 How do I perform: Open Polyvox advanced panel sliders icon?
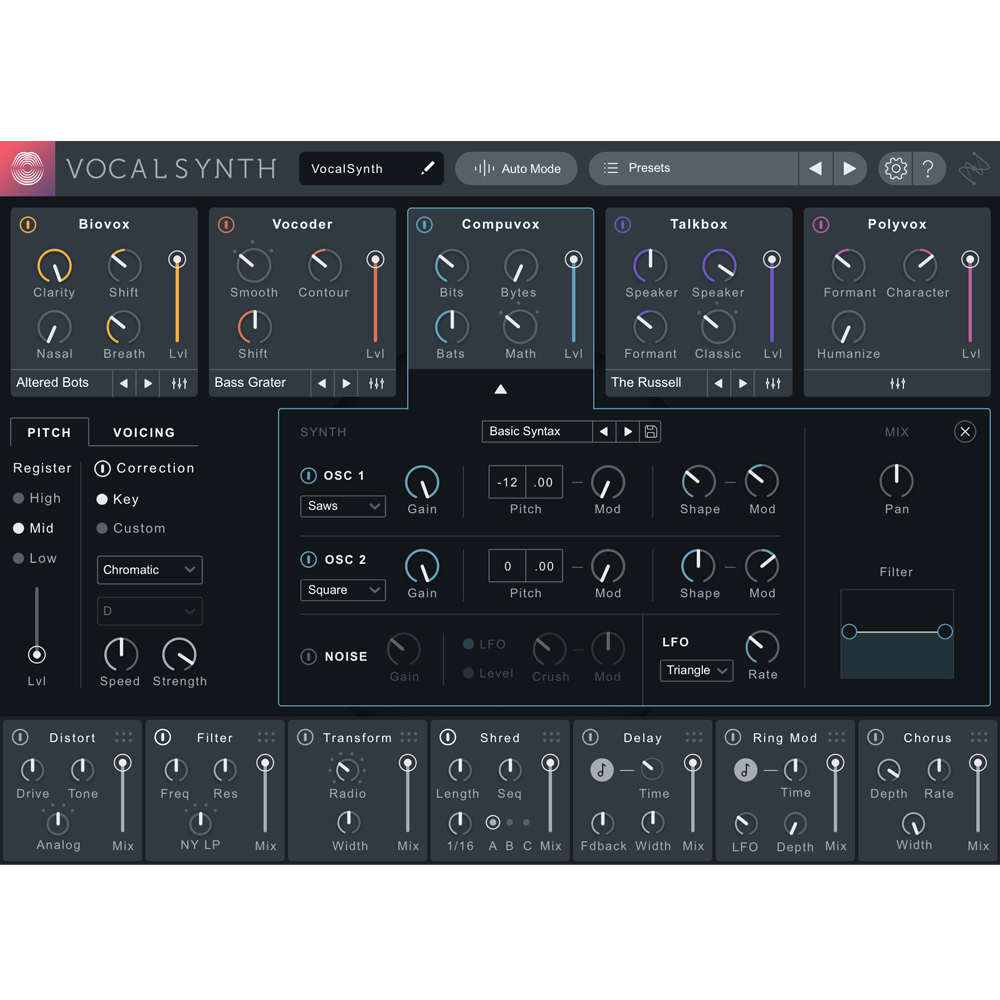tap(897, 383)
